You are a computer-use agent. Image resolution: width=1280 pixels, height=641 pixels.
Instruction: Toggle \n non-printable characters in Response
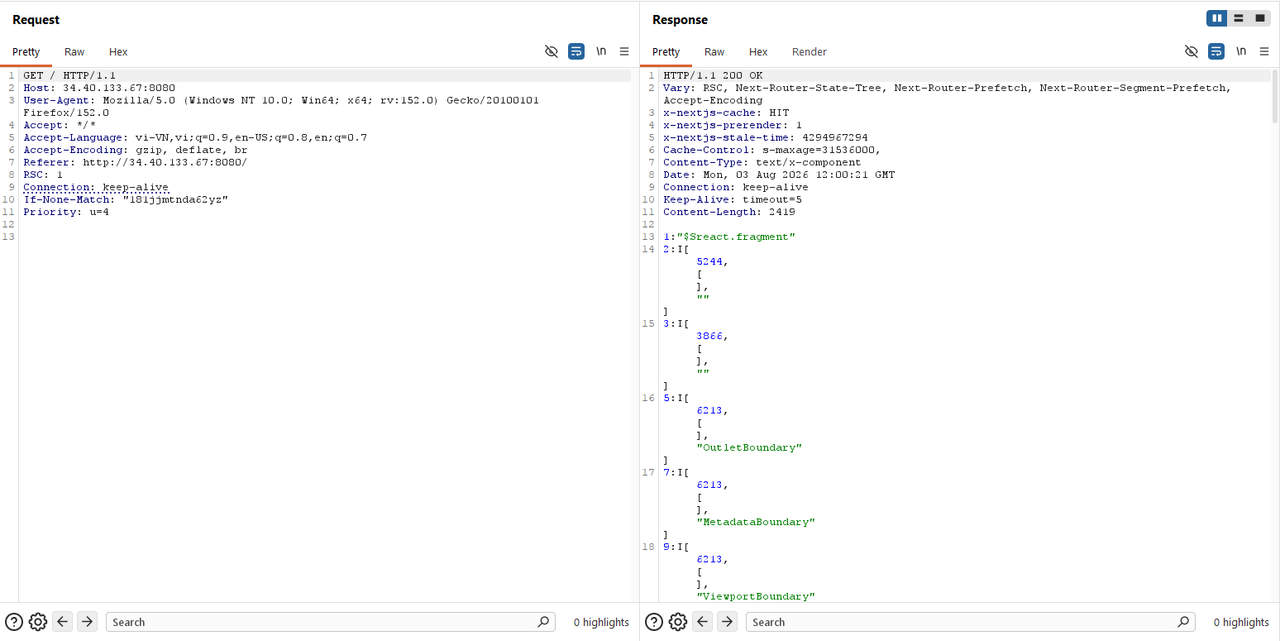pos(1241,51)
